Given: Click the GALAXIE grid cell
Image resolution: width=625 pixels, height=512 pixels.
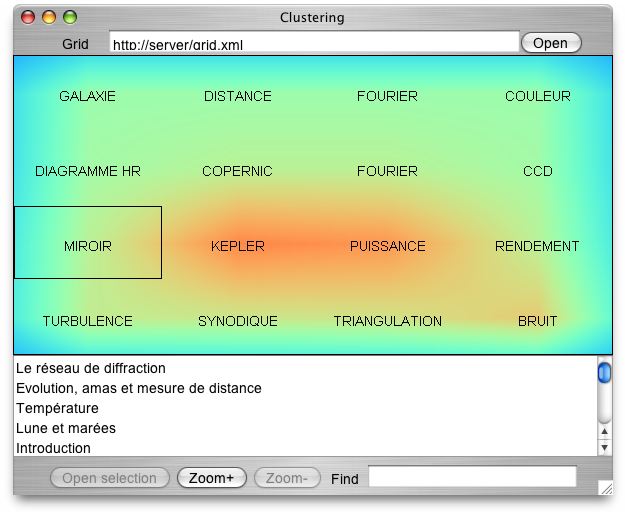Looking at the screenshot, I should pyautogui.click(x=88, y=96).
